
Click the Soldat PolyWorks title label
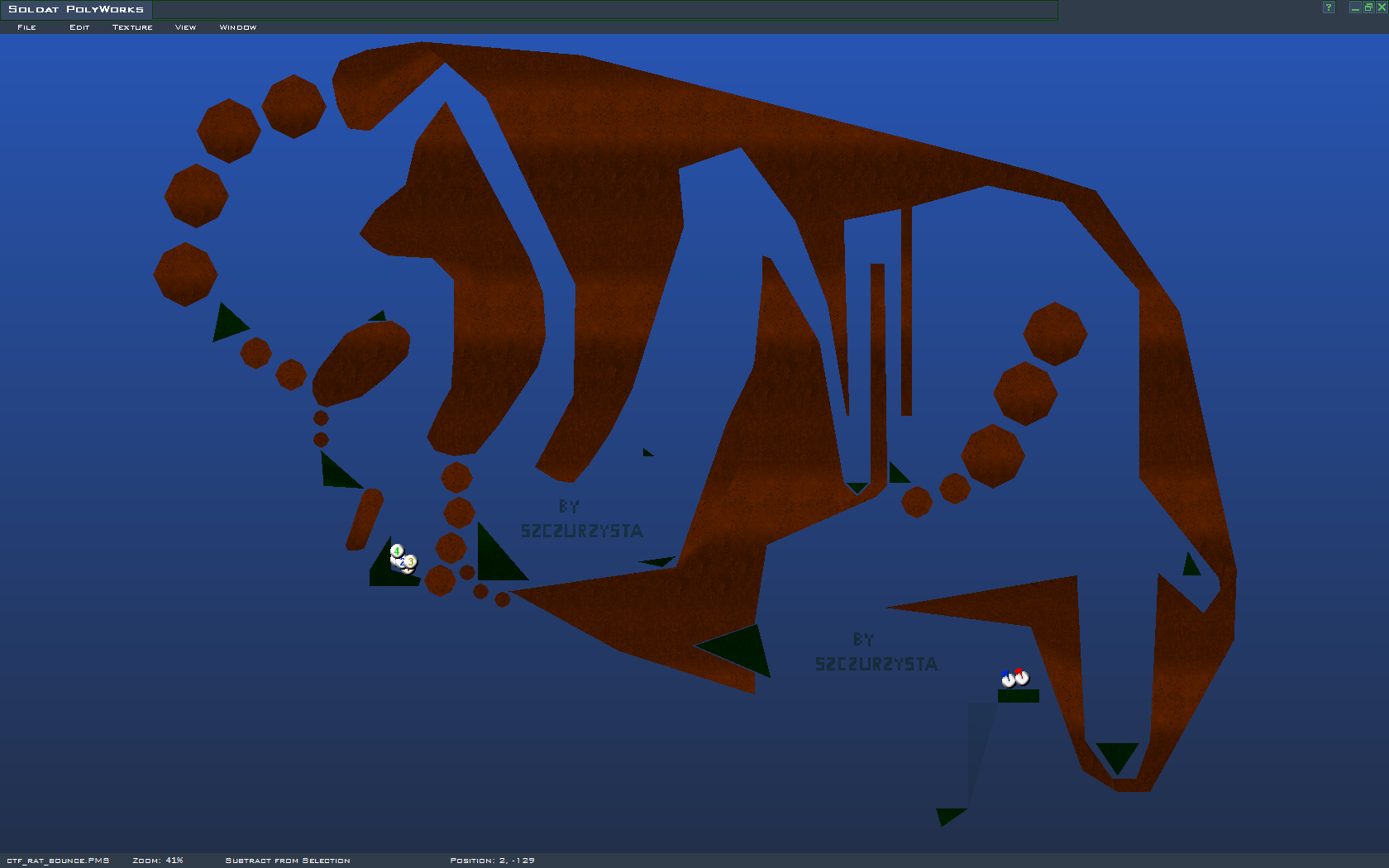(76, 10)
